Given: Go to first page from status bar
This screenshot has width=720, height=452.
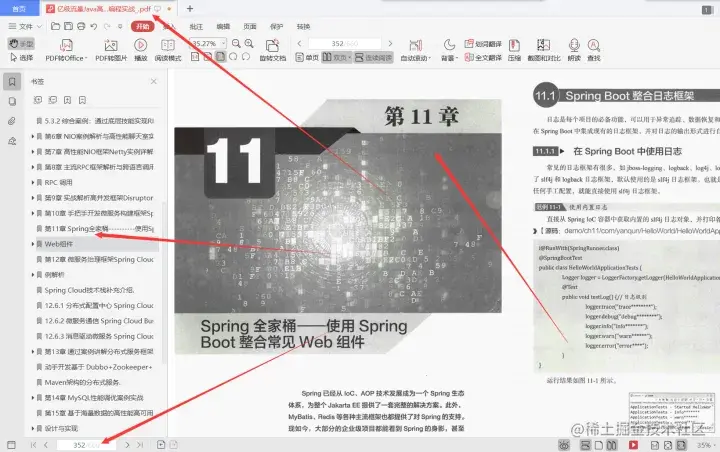Looking at the screenshot, I should tap(33, 445).
